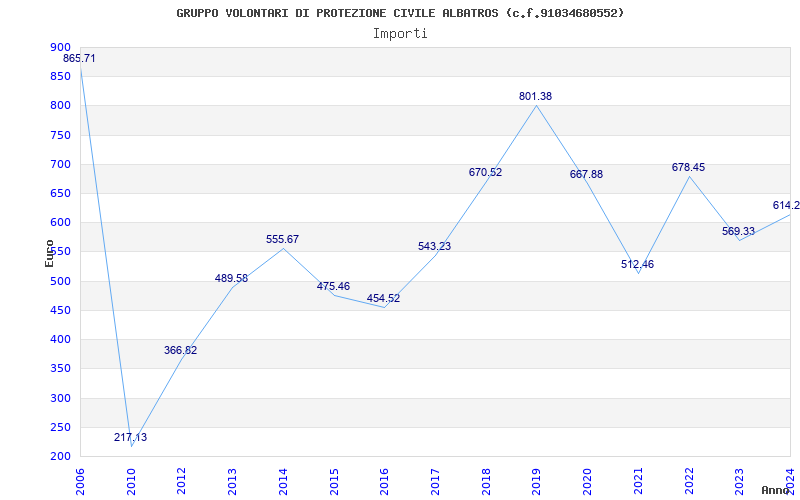Click the 2023 x-axis year label

tap(740, 482)
